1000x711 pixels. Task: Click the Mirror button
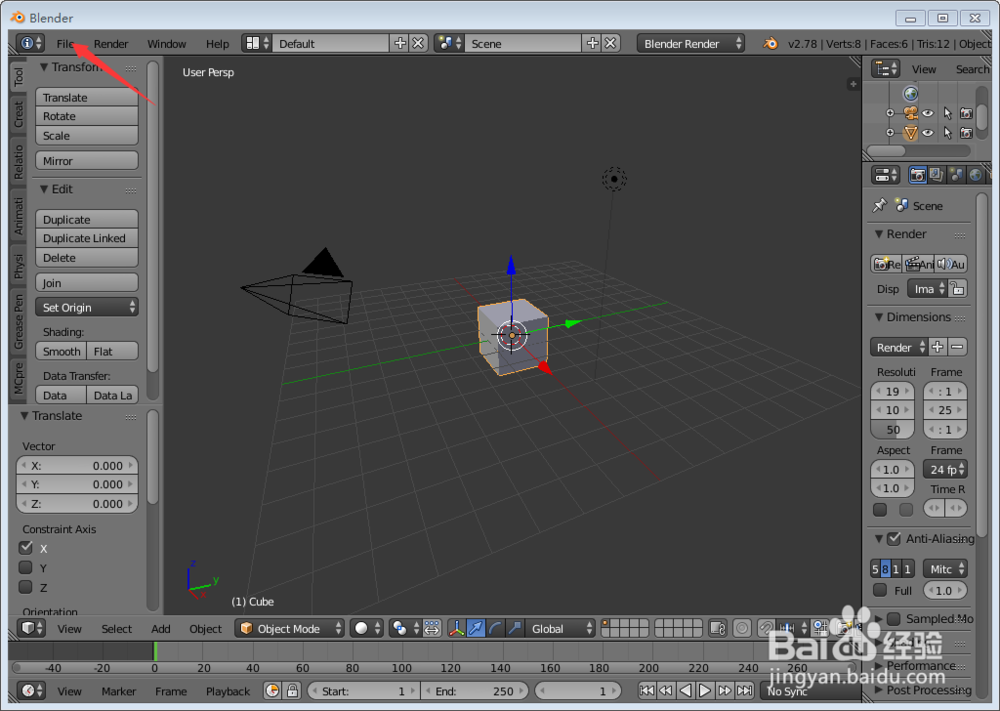[87, 161]
